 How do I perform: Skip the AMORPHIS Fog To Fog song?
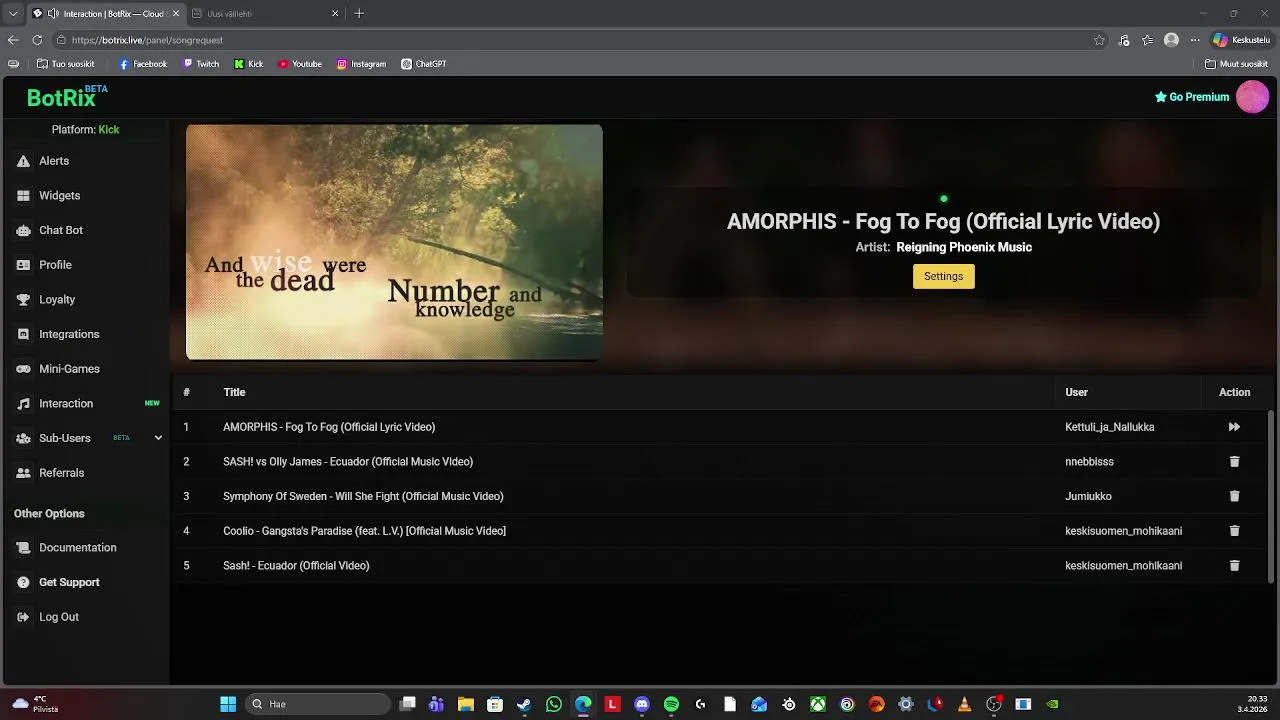[x=1234, y=427]
